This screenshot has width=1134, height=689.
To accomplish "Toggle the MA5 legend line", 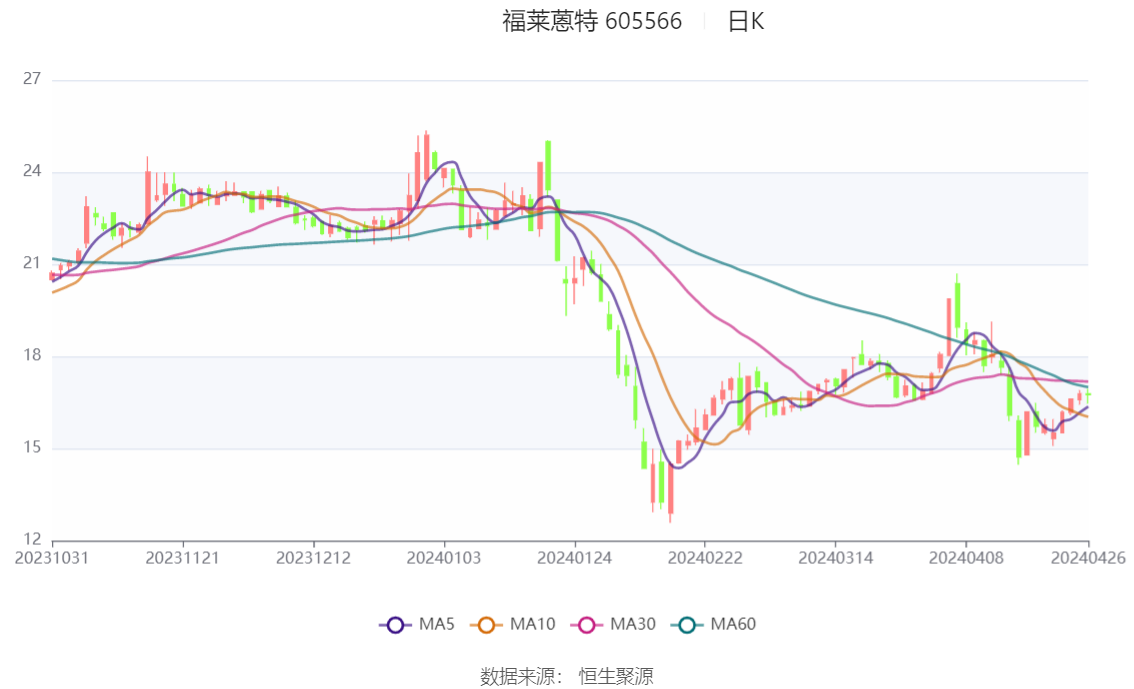I will (x=417, y=625).
